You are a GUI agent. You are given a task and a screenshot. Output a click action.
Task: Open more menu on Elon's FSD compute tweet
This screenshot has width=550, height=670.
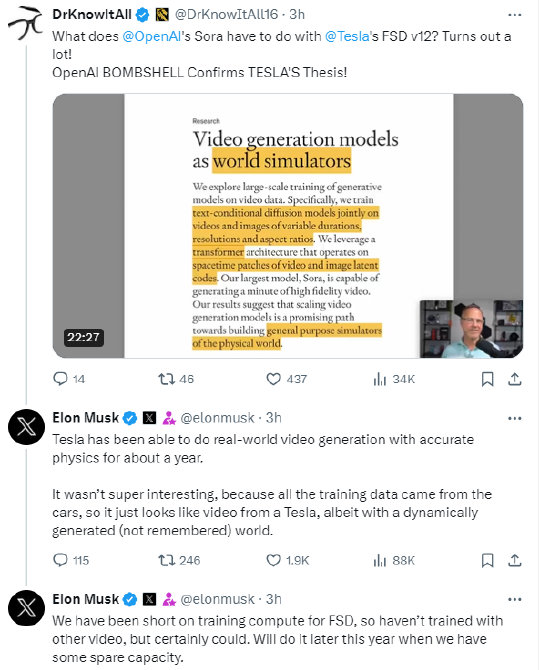[515, 599]
